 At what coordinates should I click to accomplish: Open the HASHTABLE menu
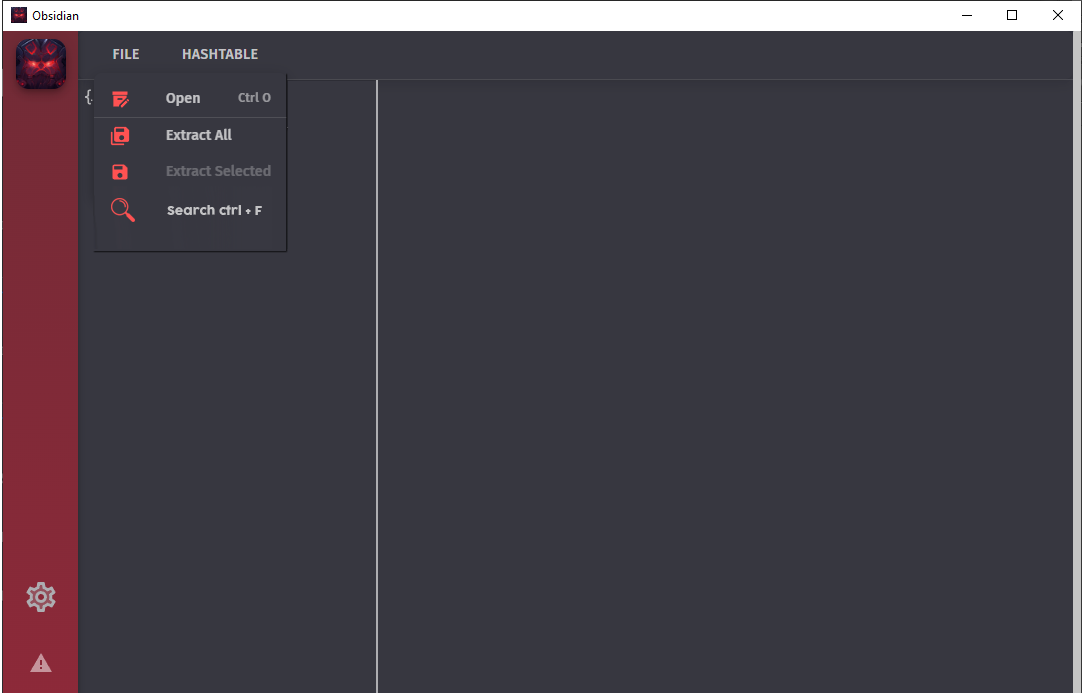[220, 54]
